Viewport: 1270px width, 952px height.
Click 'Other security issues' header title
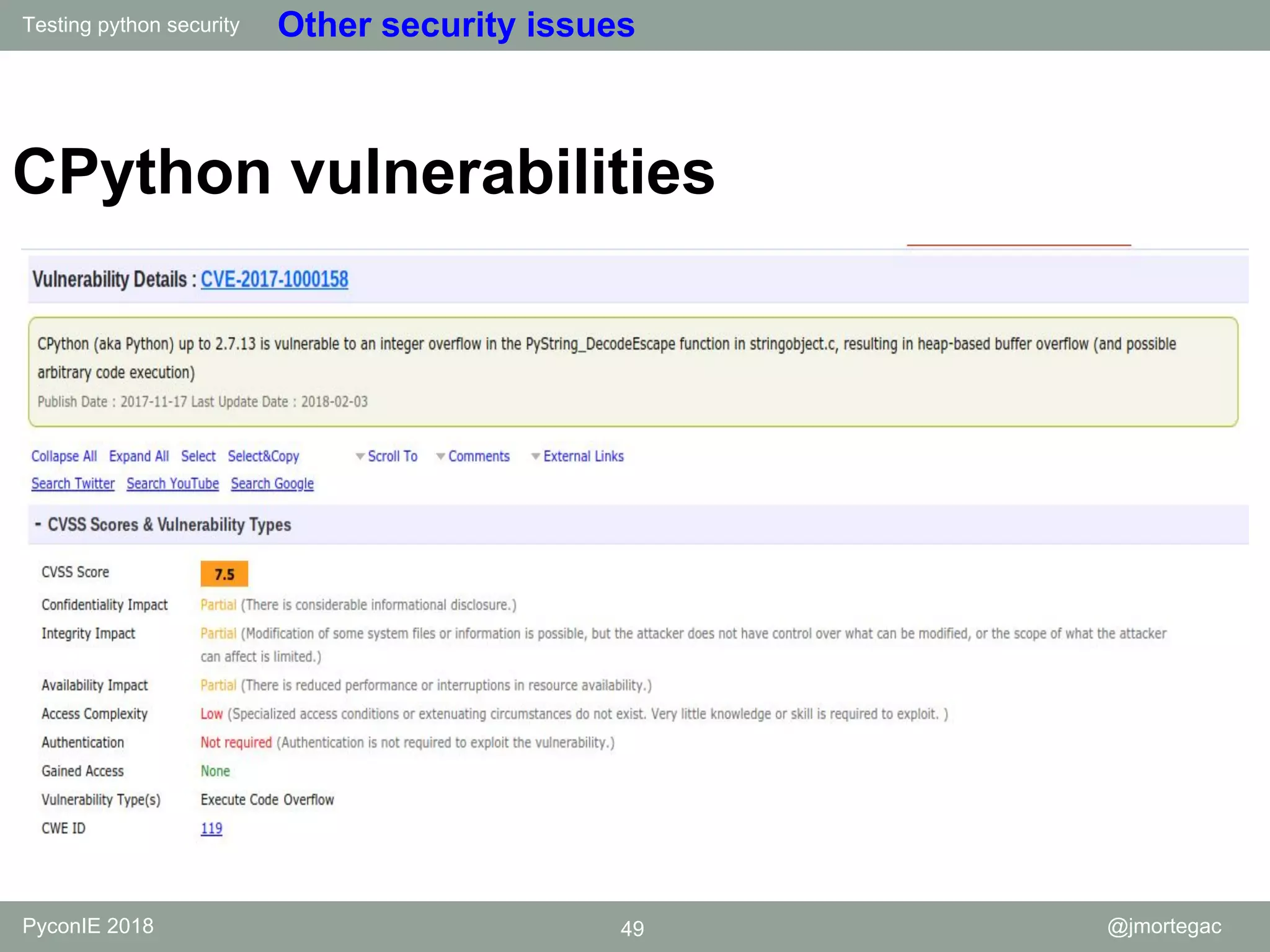click(x=456, y=25)
